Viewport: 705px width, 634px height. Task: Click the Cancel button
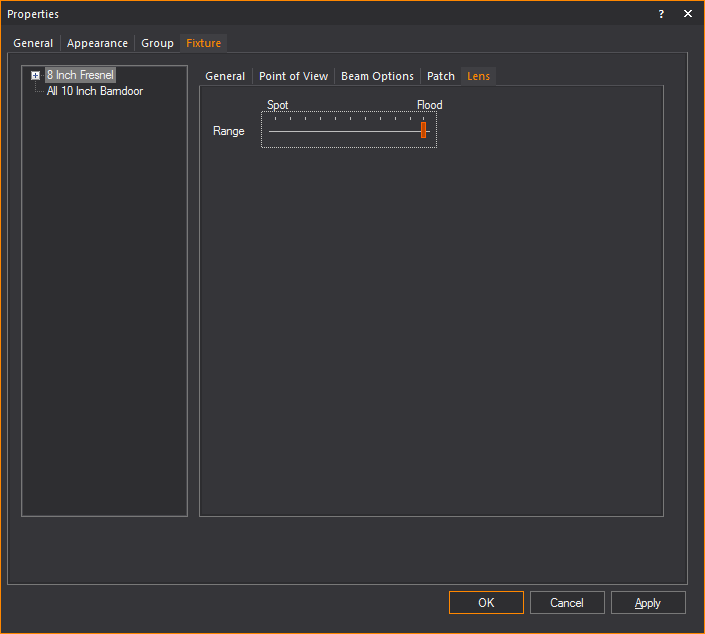coord(567,603)
